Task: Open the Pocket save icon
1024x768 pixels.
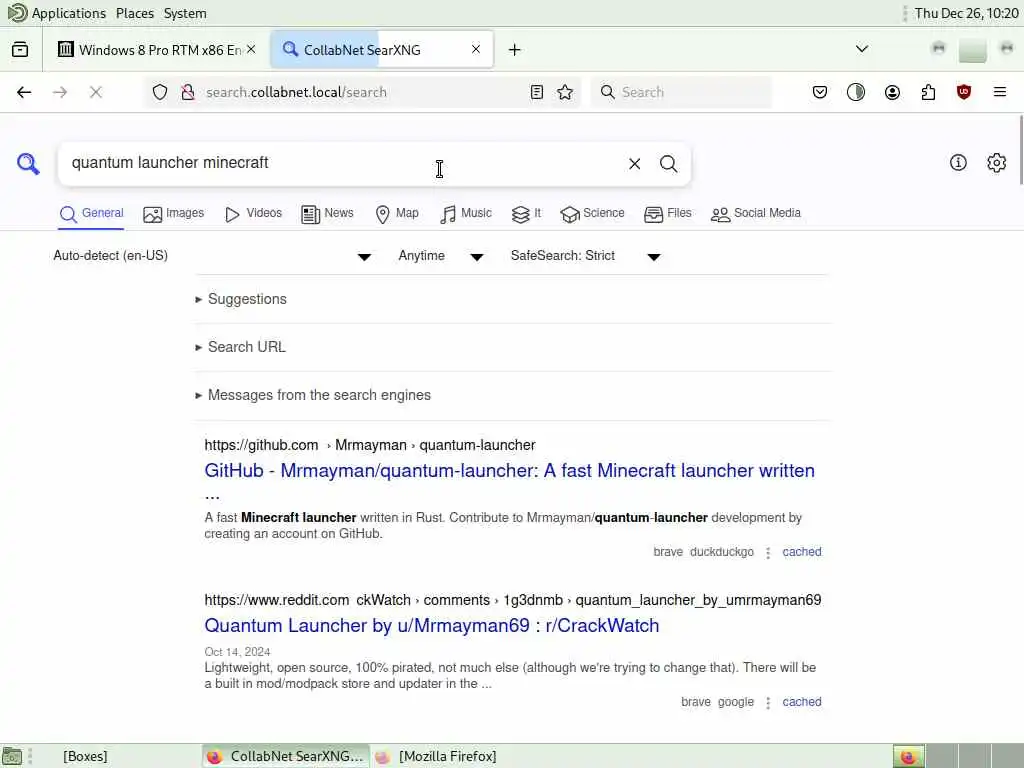Action: 820,92
